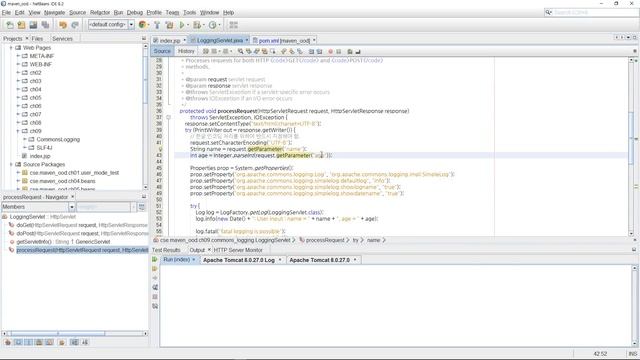Expand the SLF4J folder node

[24, 147]
